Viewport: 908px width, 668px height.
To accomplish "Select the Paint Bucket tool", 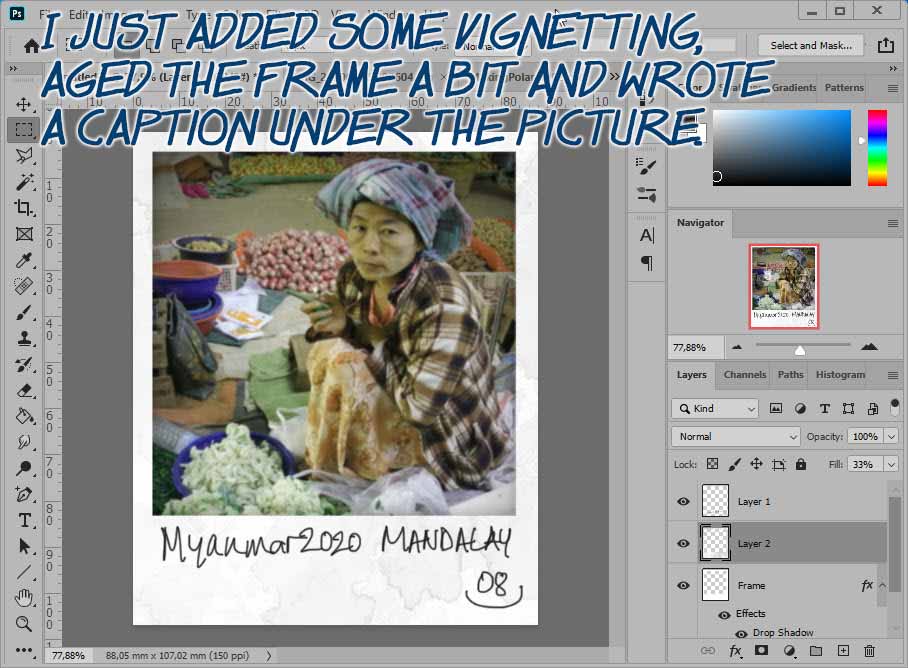I will [x=23, y=416].
